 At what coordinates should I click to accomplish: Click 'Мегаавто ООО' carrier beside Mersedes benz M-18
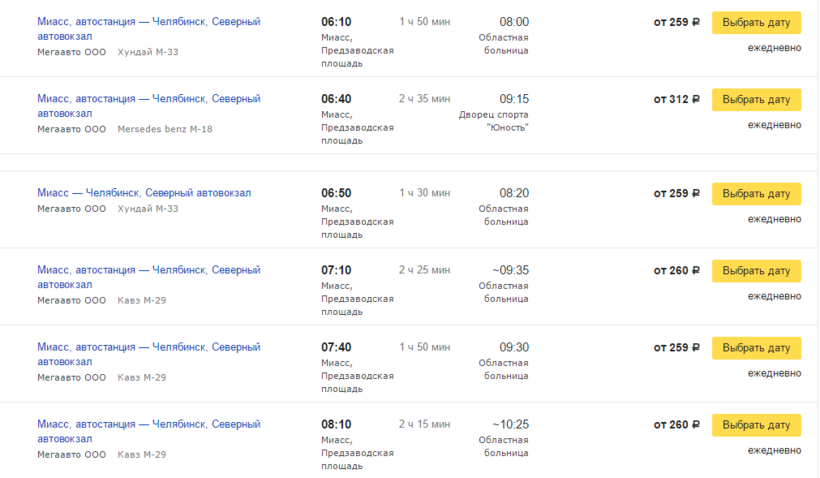tap(71, 129)
